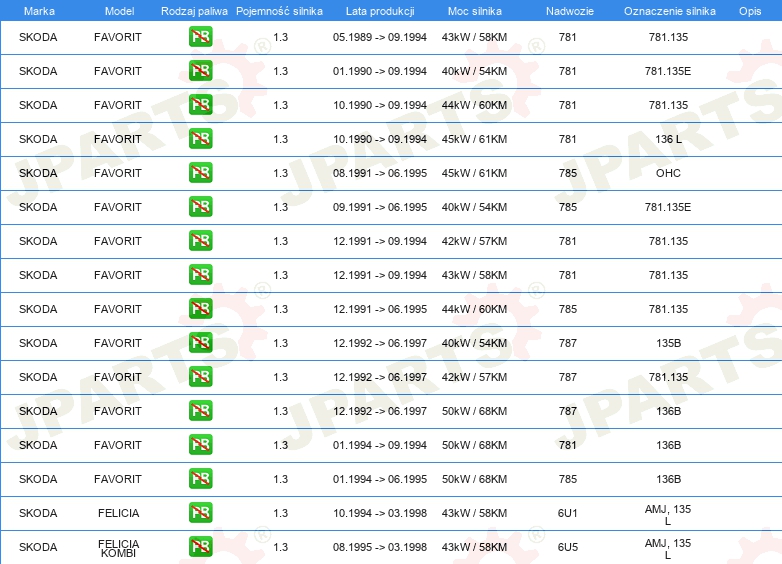
Task: Click the Rodzaj paliwa column header
Action: (194, 11)
